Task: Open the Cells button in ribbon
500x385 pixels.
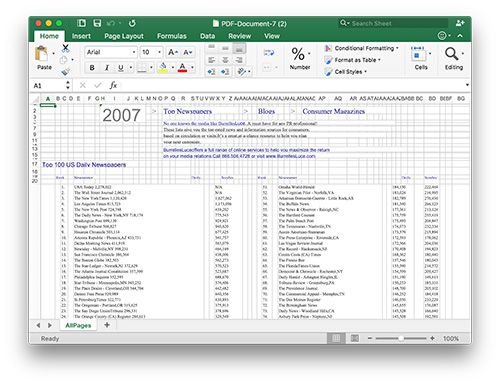Action: point(421,58)
